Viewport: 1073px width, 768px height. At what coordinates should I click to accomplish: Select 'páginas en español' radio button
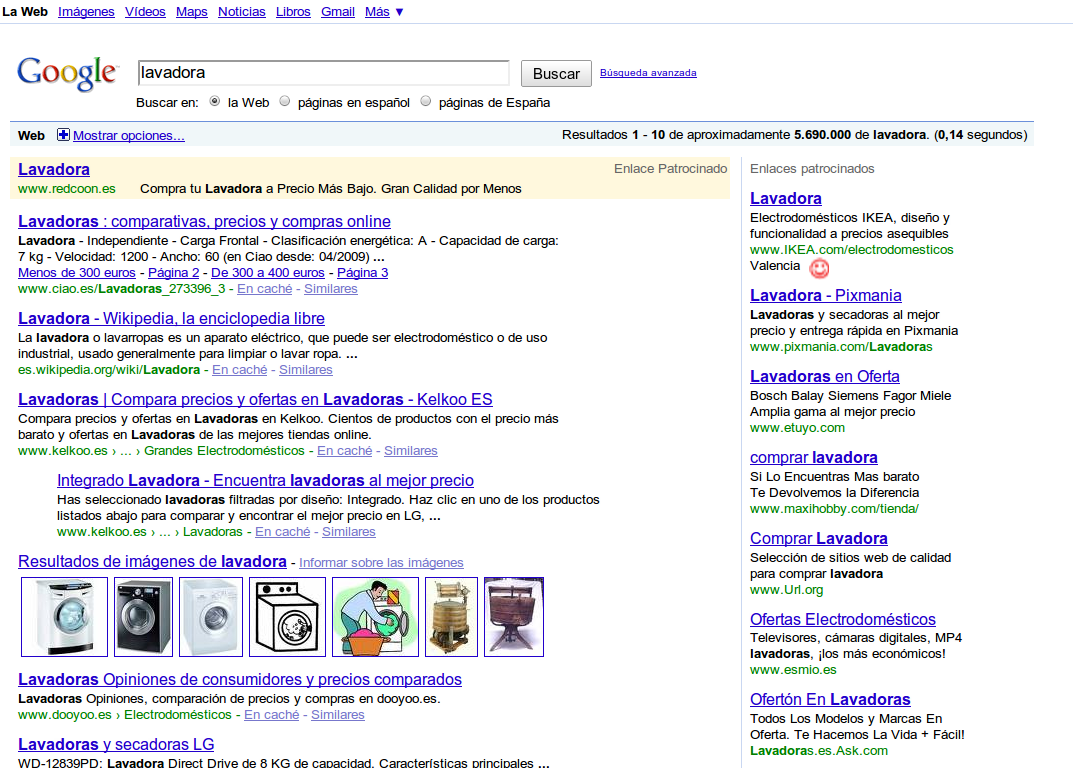(x=285, y=102)
